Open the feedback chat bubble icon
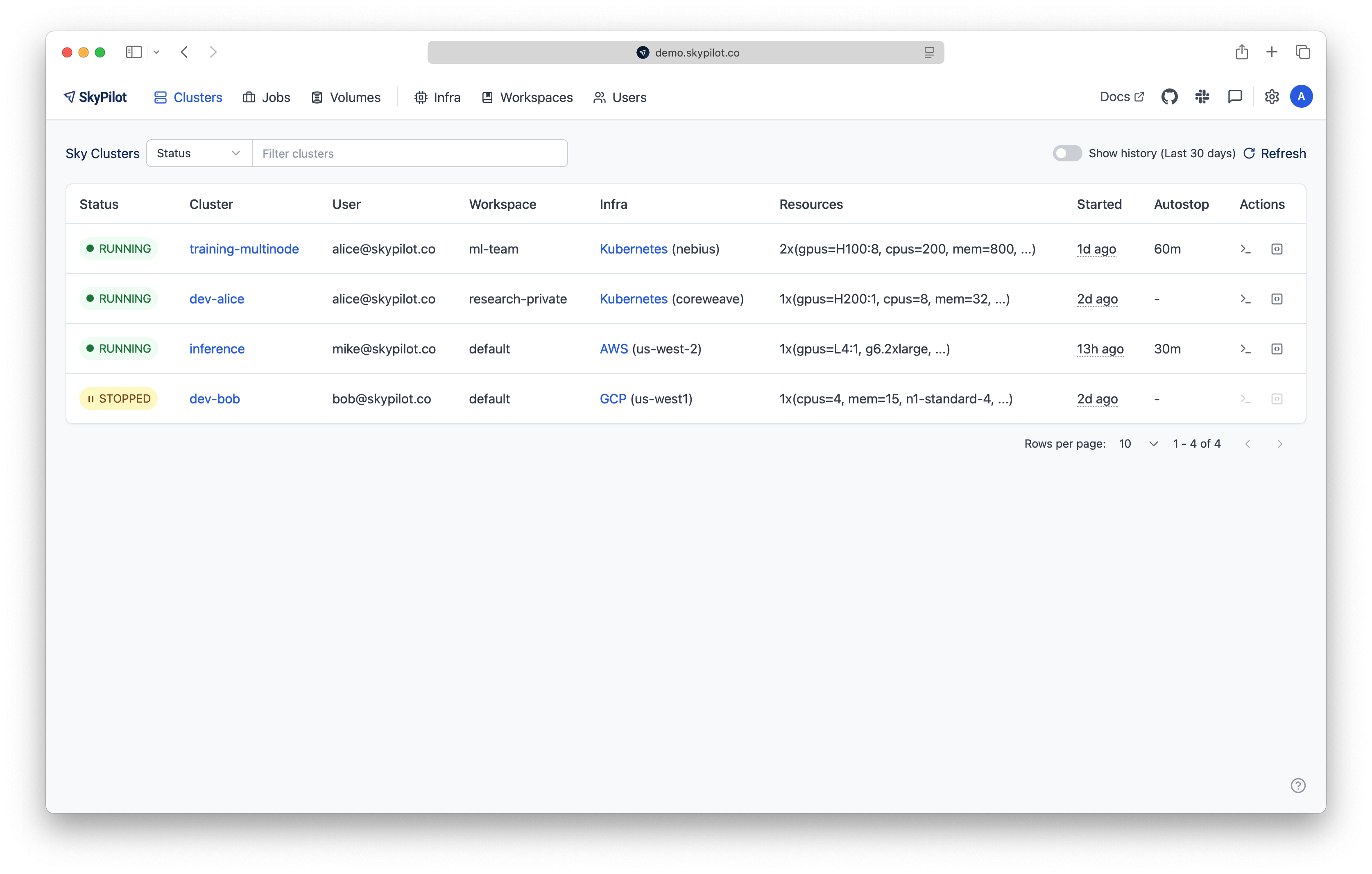The width and height of the screenshot is (1372, 874). point(1235,97)
